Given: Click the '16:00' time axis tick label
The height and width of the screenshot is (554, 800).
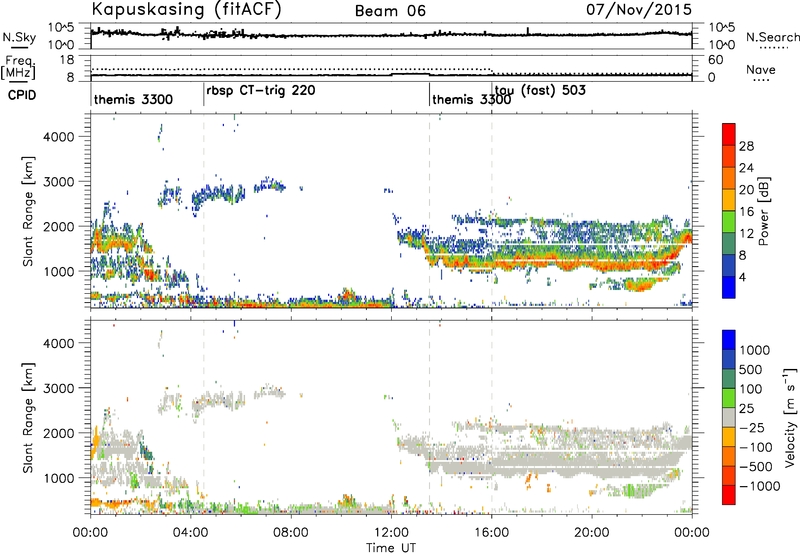Looking at the screenshot, I should pos(491,533).
